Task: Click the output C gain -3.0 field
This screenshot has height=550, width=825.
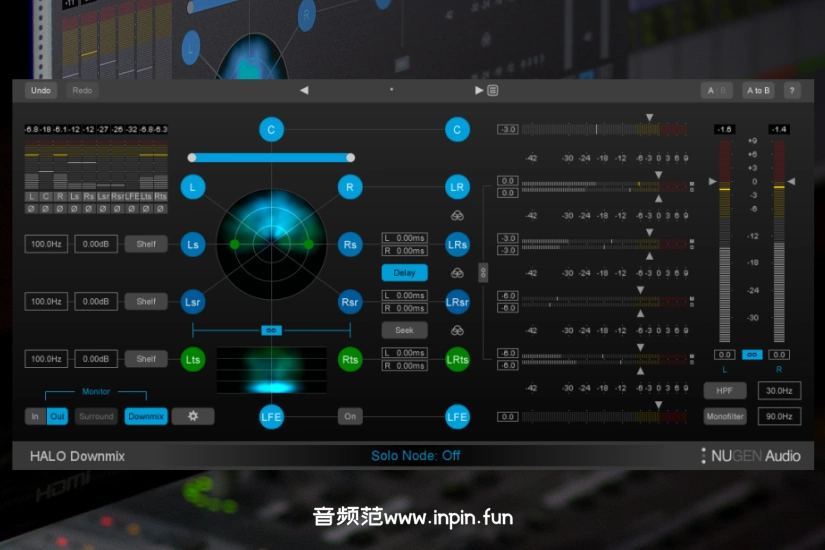Action: click(508, 129)
